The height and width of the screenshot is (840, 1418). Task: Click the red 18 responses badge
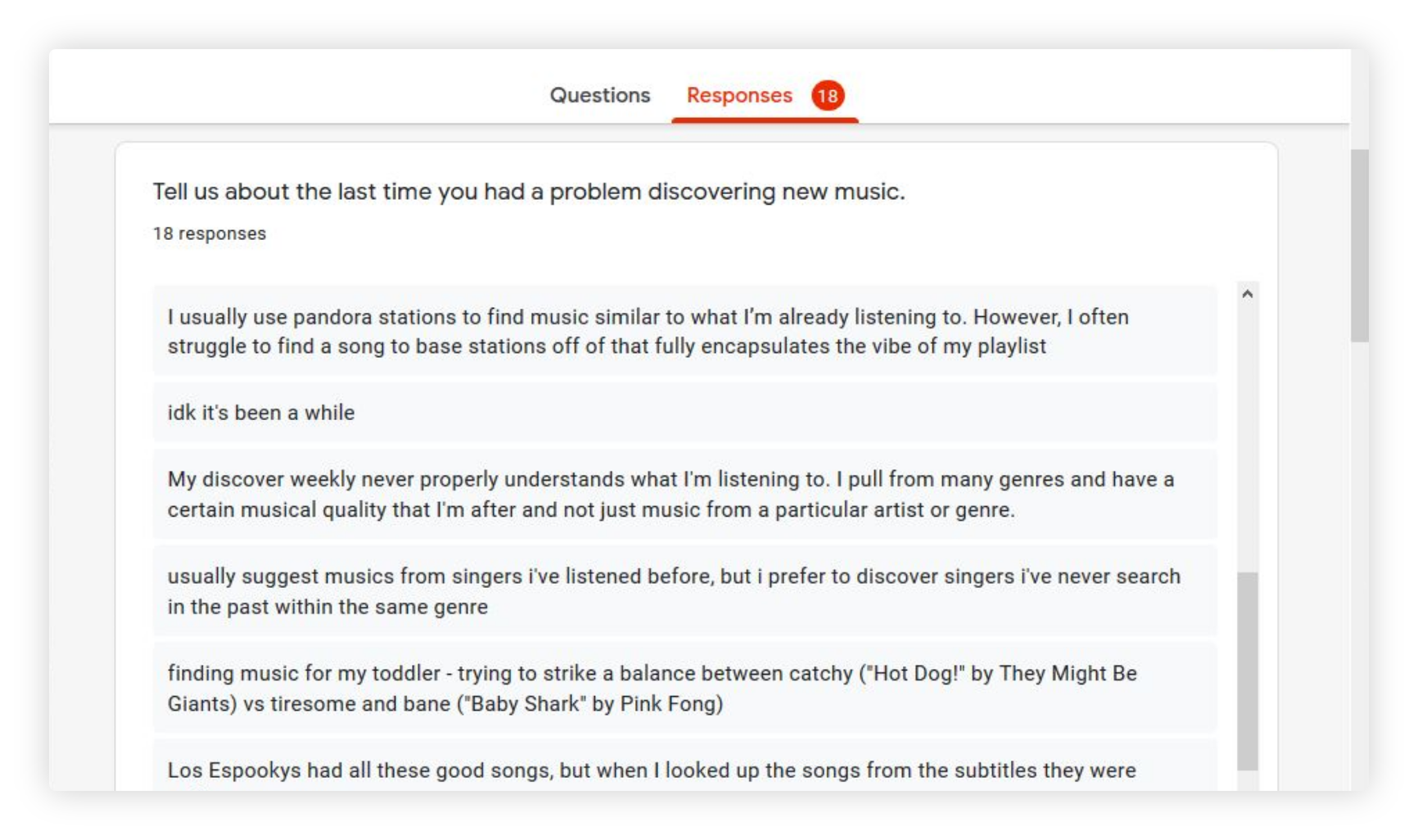[x=828, y=96]
